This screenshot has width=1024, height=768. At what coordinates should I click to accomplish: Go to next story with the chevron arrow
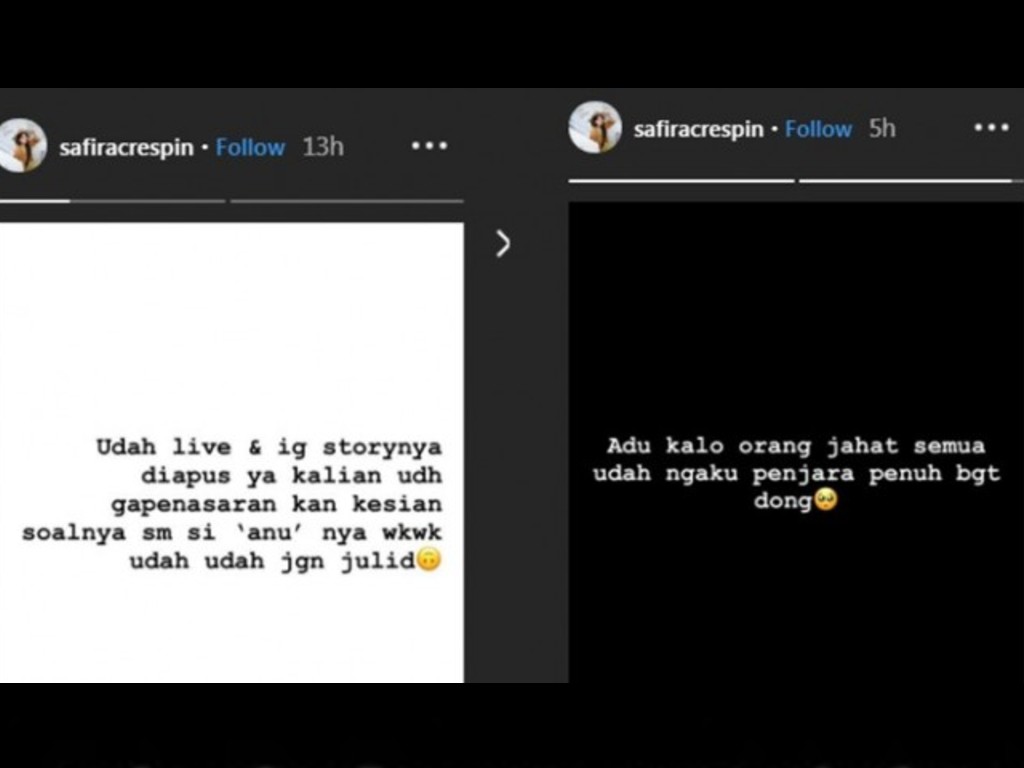click(503, 244)
